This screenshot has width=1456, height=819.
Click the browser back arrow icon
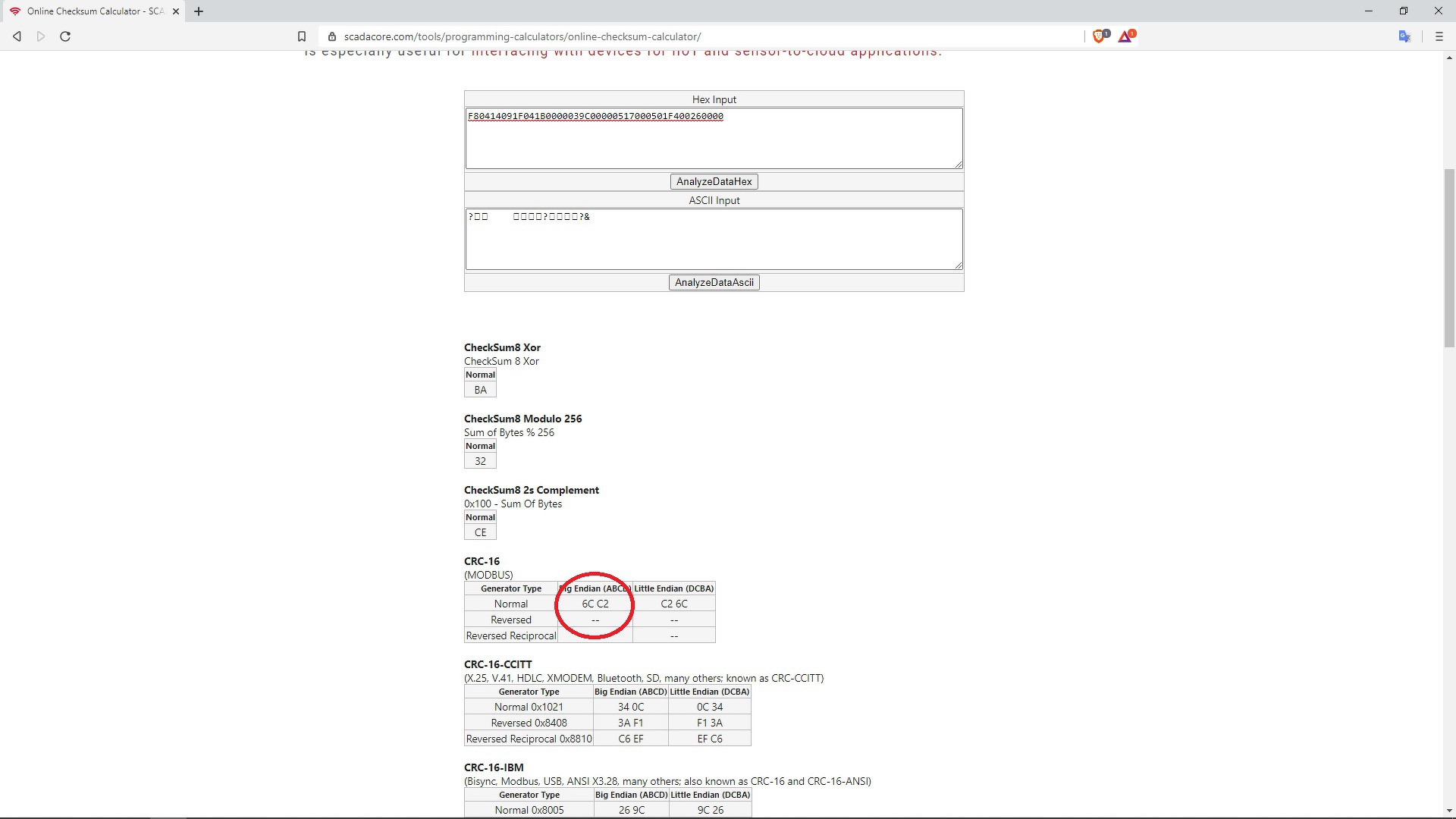pos(17,36)
